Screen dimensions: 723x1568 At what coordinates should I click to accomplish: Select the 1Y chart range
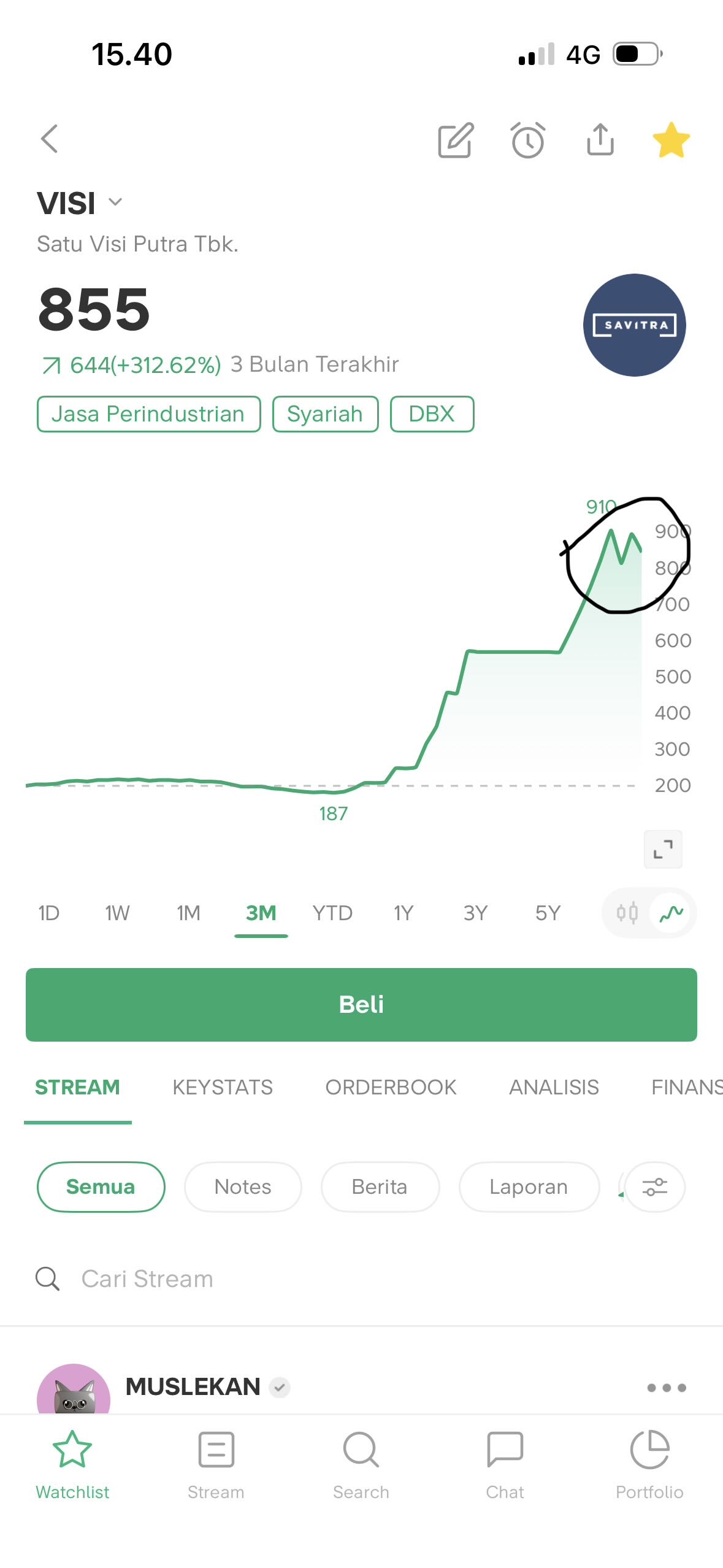pyautogui.click(x=404, y=913)
